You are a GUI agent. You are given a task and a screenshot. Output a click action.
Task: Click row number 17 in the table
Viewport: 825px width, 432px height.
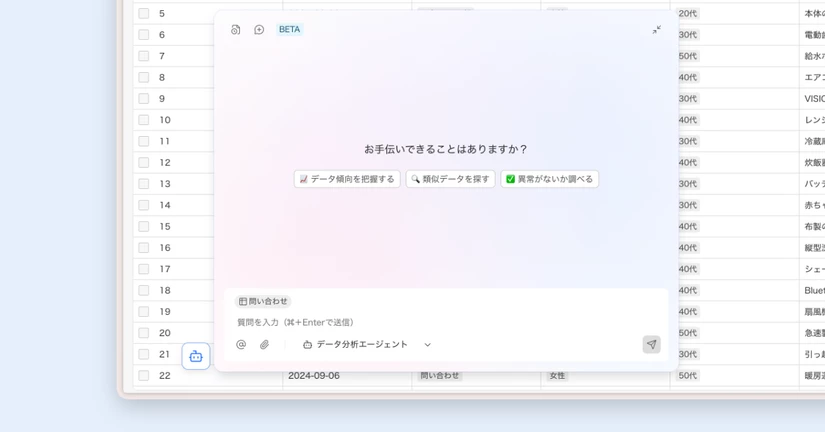pos(165,269)
